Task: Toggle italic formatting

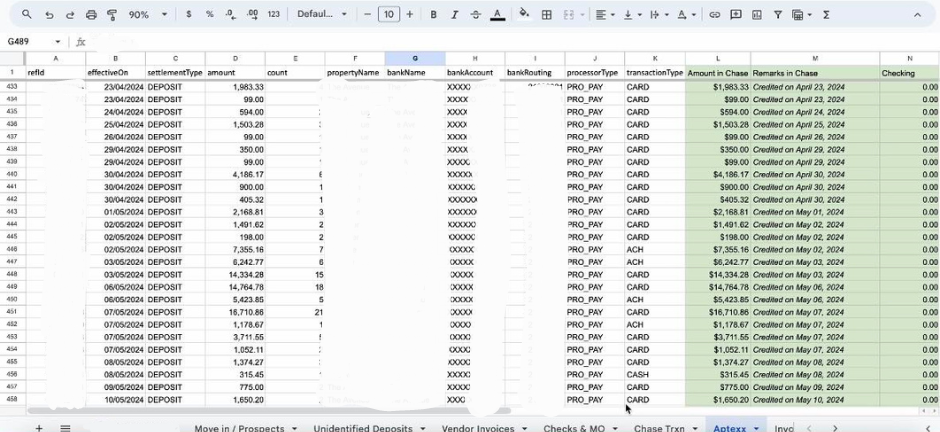Action: pos(454,14)
